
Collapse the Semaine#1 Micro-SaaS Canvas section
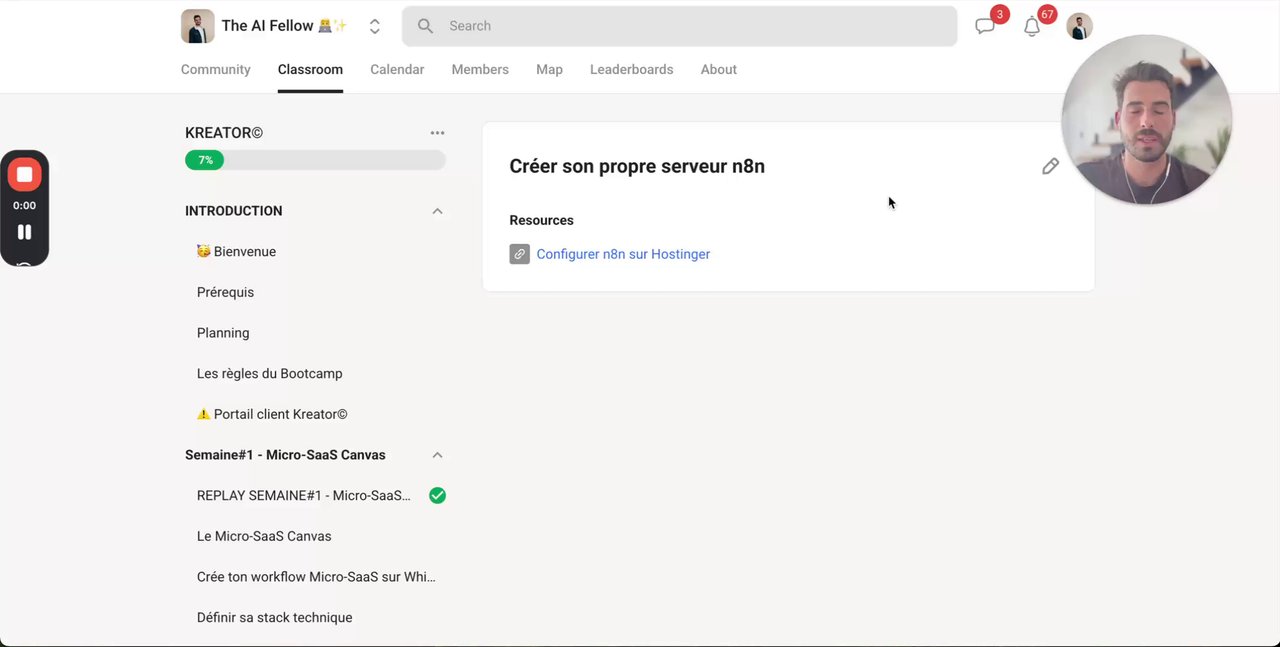coord(437,455)
